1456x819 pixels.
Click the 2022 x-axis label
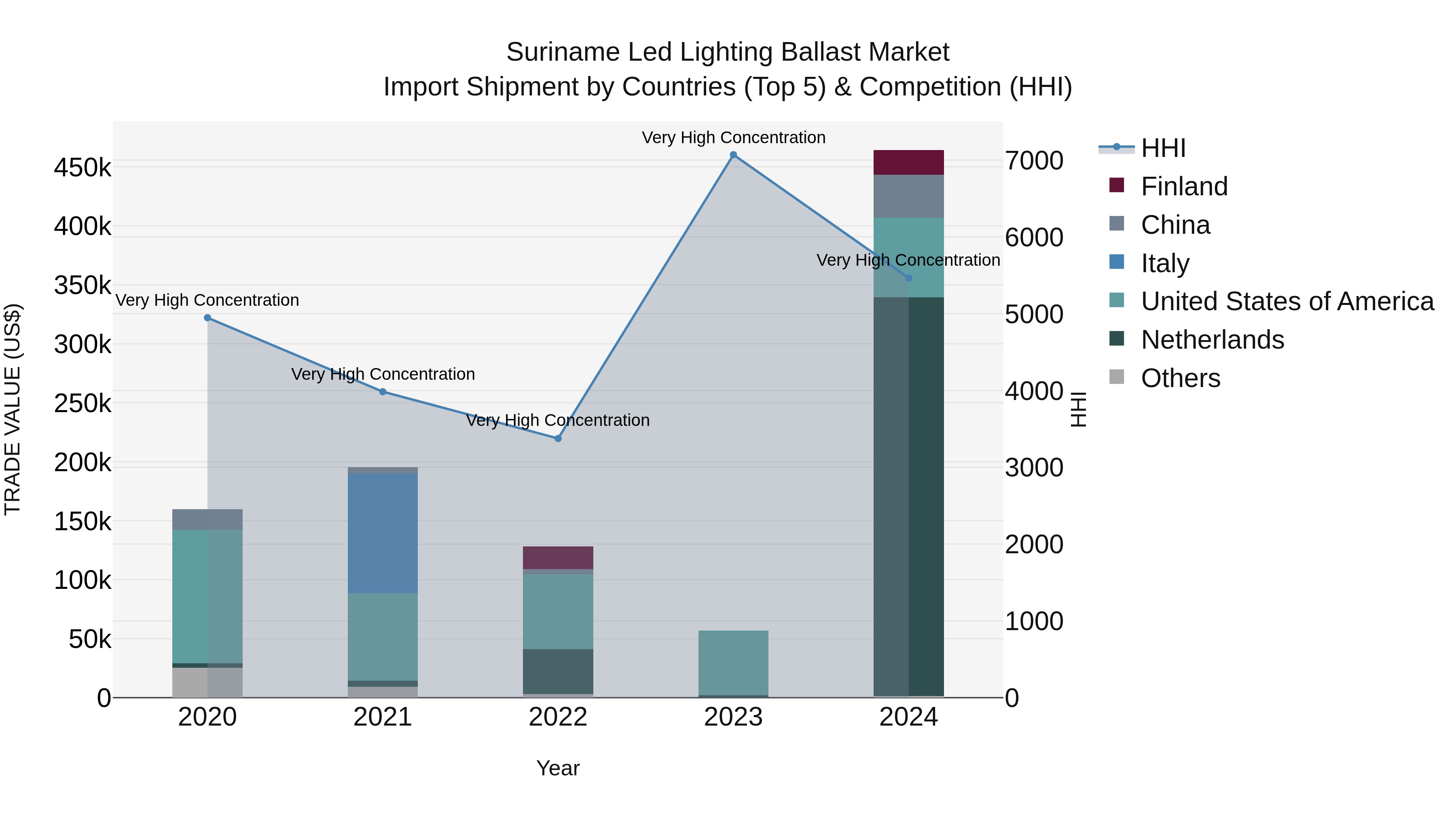click(x=558, y=717)
